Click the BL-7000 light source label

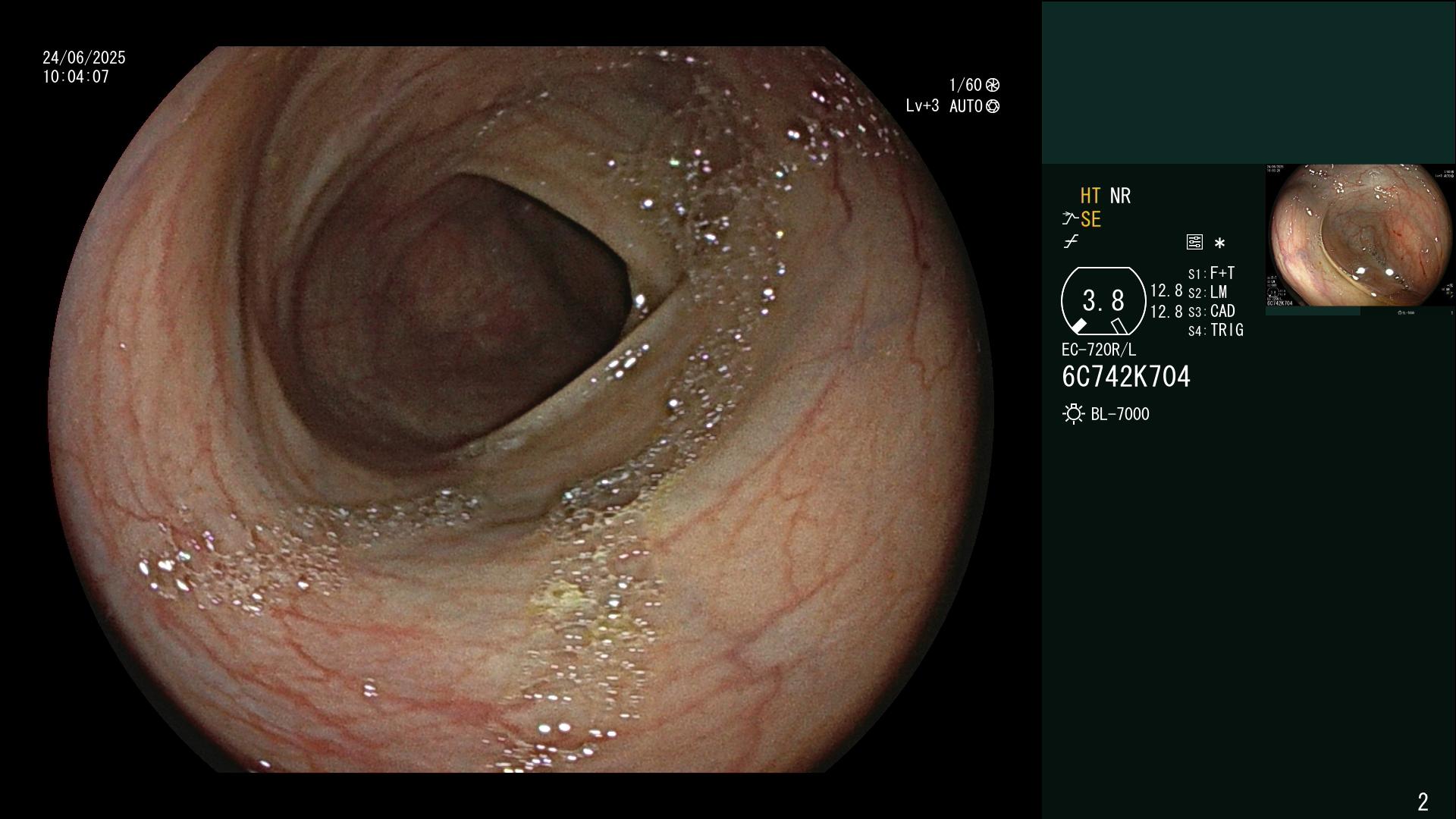coord(1120,414)
